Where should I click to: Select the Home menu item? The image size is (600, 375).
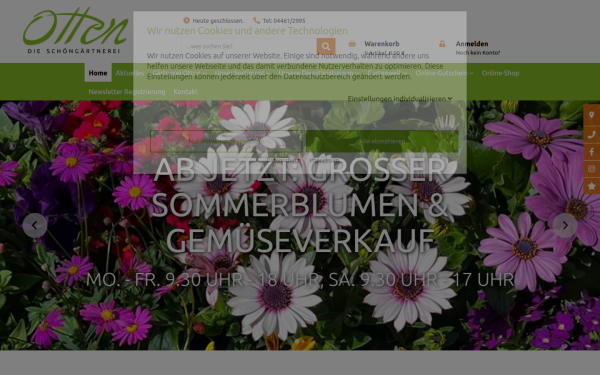click(x=98, y=73)
